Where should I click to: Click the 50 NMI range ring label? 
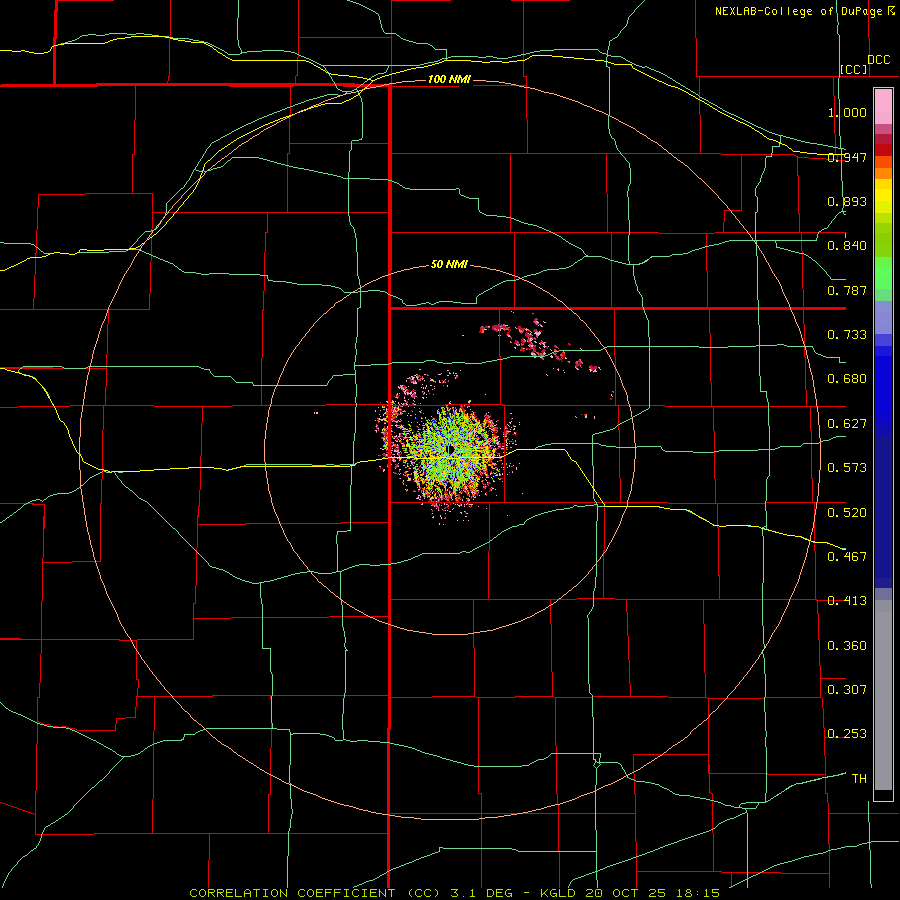pos(449,264)
